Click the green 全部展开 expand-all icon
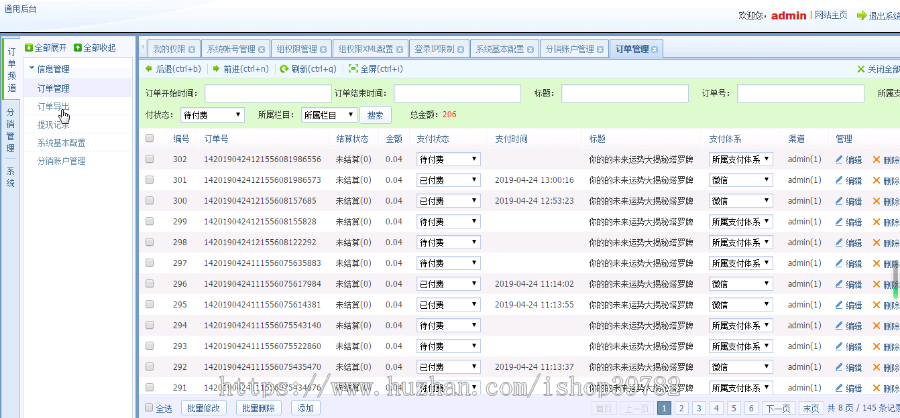The image size is (900, 418). coord(29,48)
